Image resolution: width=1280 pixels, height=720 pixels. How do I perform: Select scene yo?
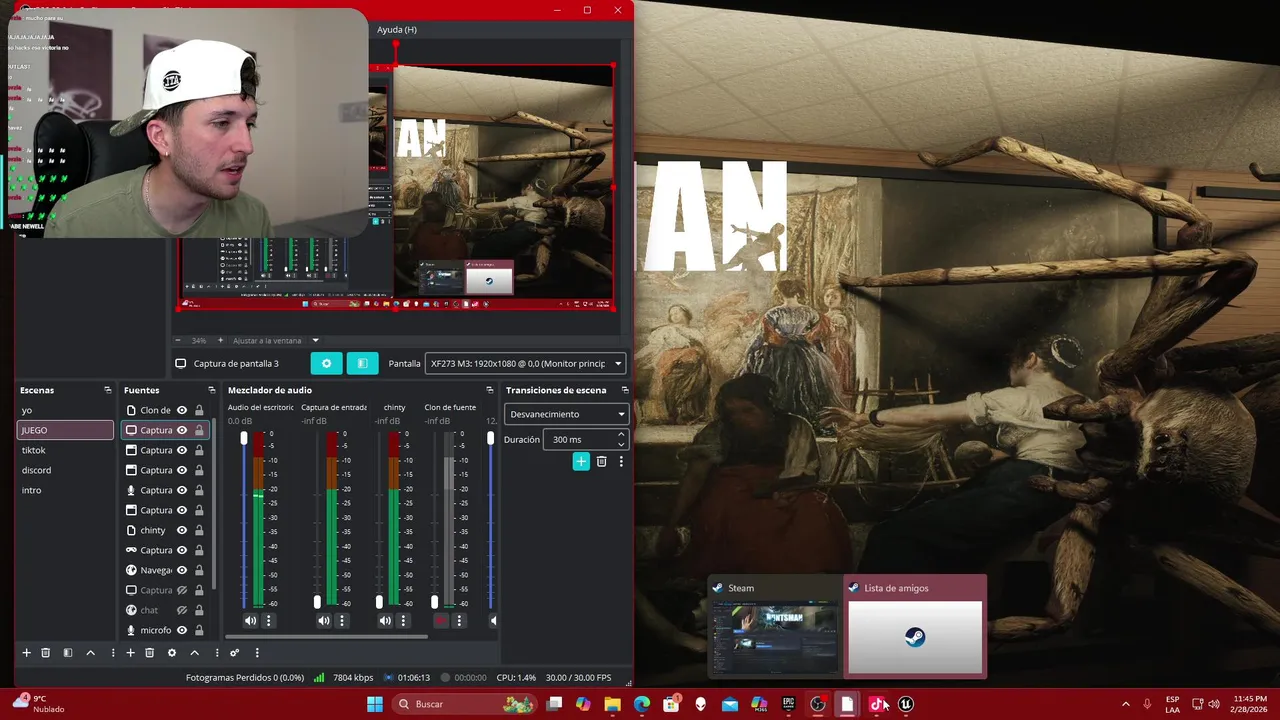(x=66, y=410)
